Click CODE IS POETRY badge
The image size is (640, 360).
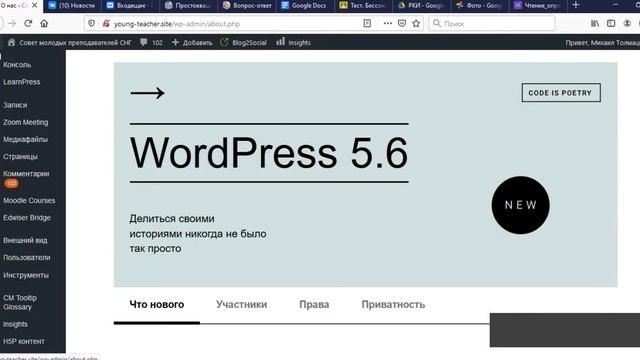[x=561, y=93]
